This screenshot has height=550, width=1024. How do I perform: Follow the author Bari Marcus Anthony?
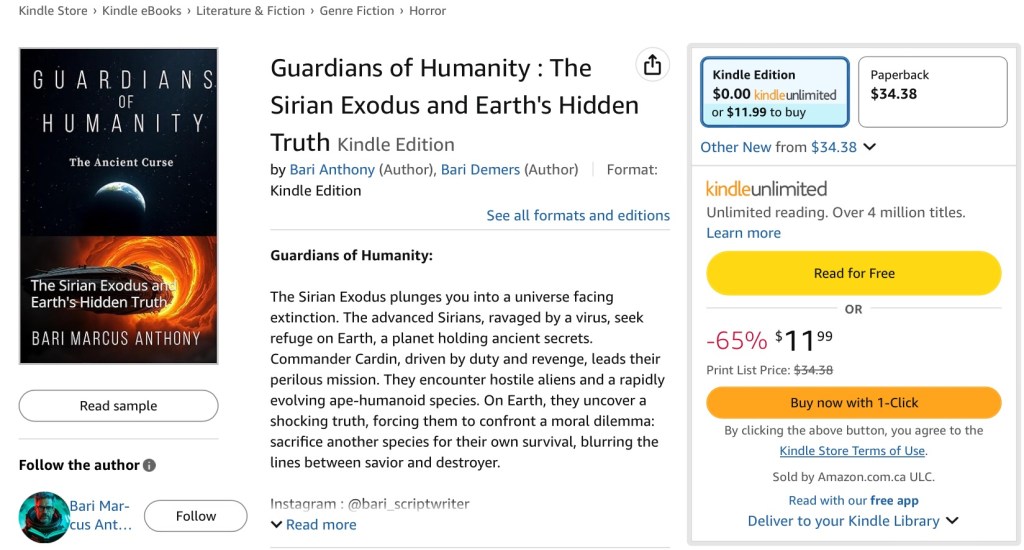pyautogui.click(x=195, y=516)
